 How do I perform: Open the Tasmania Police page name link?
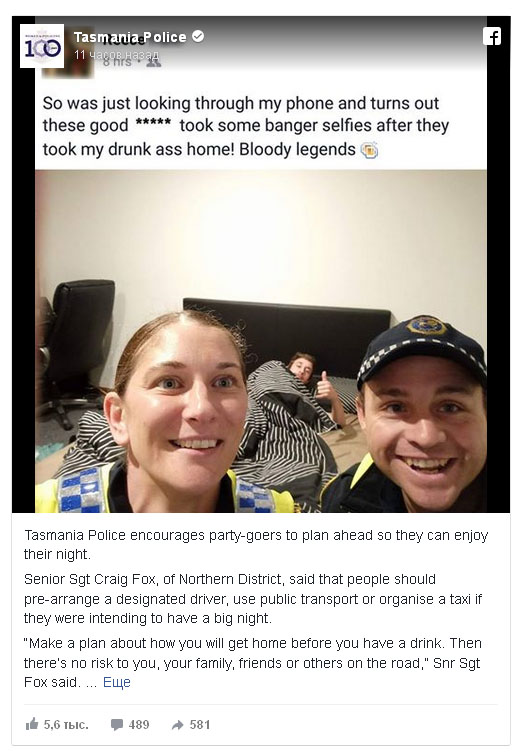[130, 36]
